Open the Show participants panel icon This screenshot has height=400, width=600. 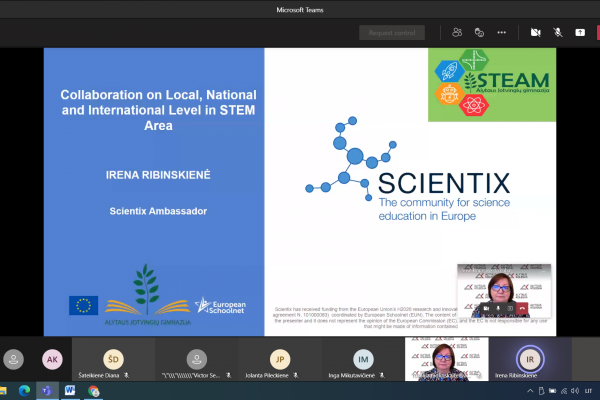(457, 33)
